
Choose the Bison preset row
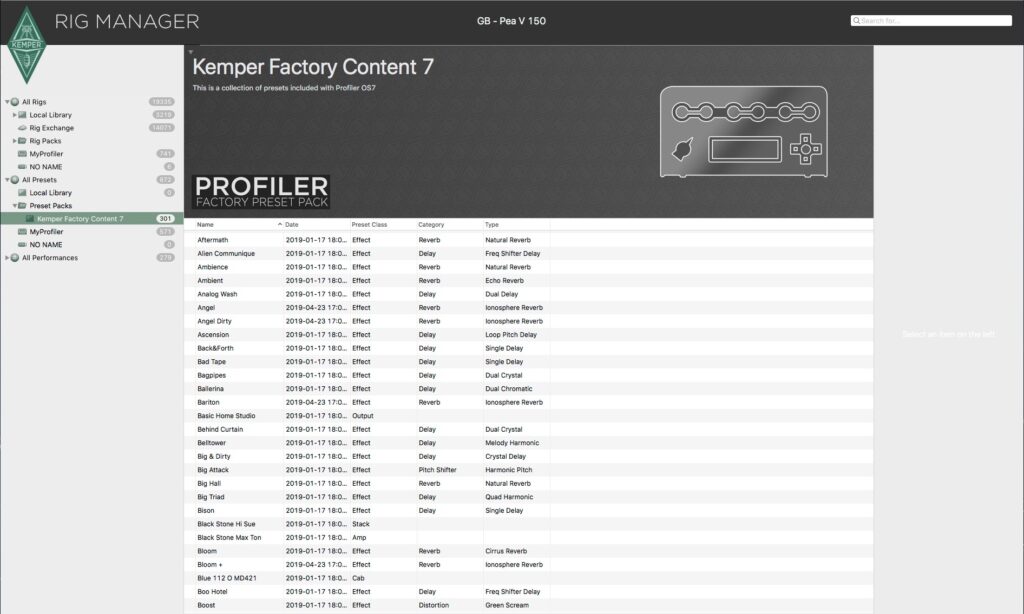528,510
